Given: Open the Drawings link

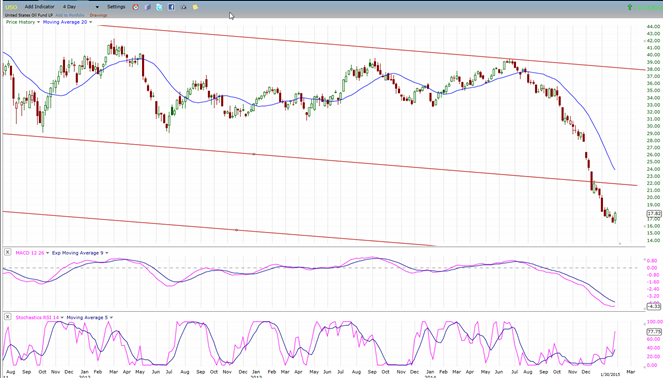Looking at the screenshot, I should tap(99, 15).
